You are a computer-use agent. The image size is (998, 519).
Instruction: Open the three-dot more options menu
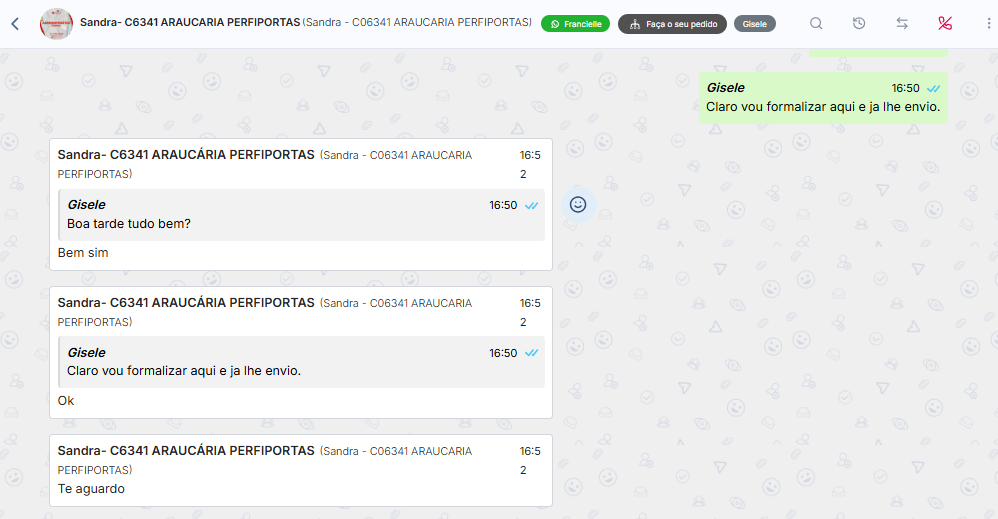tap(988, 24)
